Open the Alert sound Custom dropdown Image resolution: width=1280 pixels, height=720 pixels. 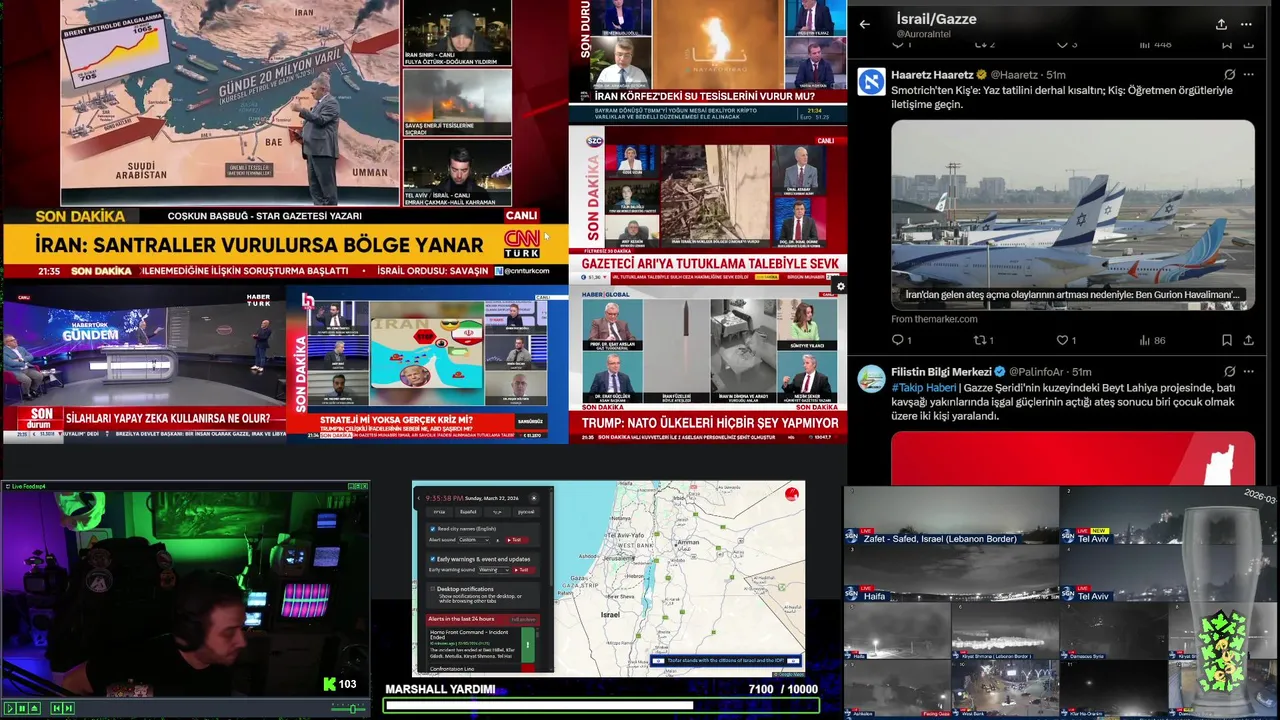coord(474,540)
